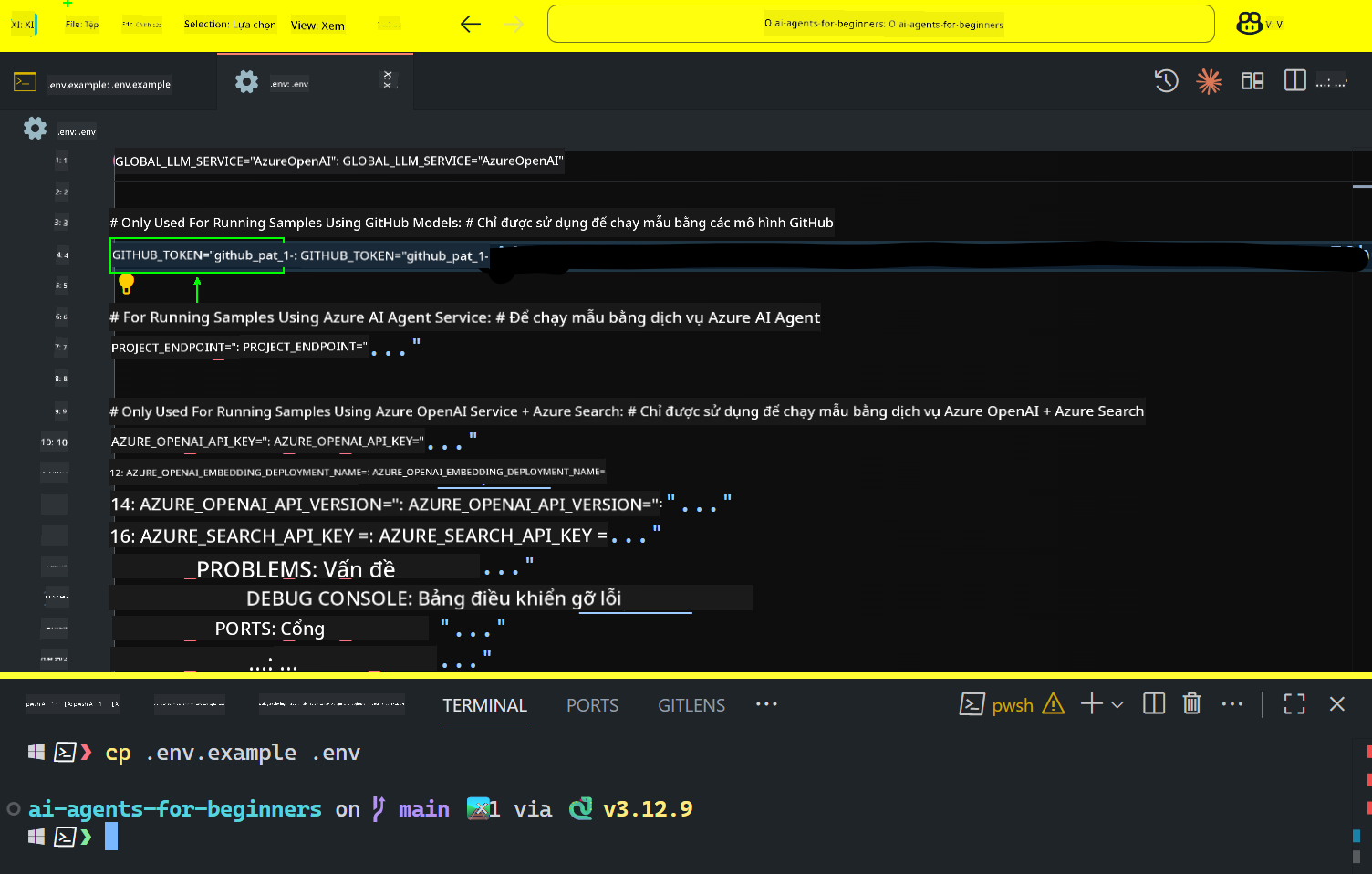Switch to the GITLENS panel tab
This screenshot has height=874, width=1372.
691,705
